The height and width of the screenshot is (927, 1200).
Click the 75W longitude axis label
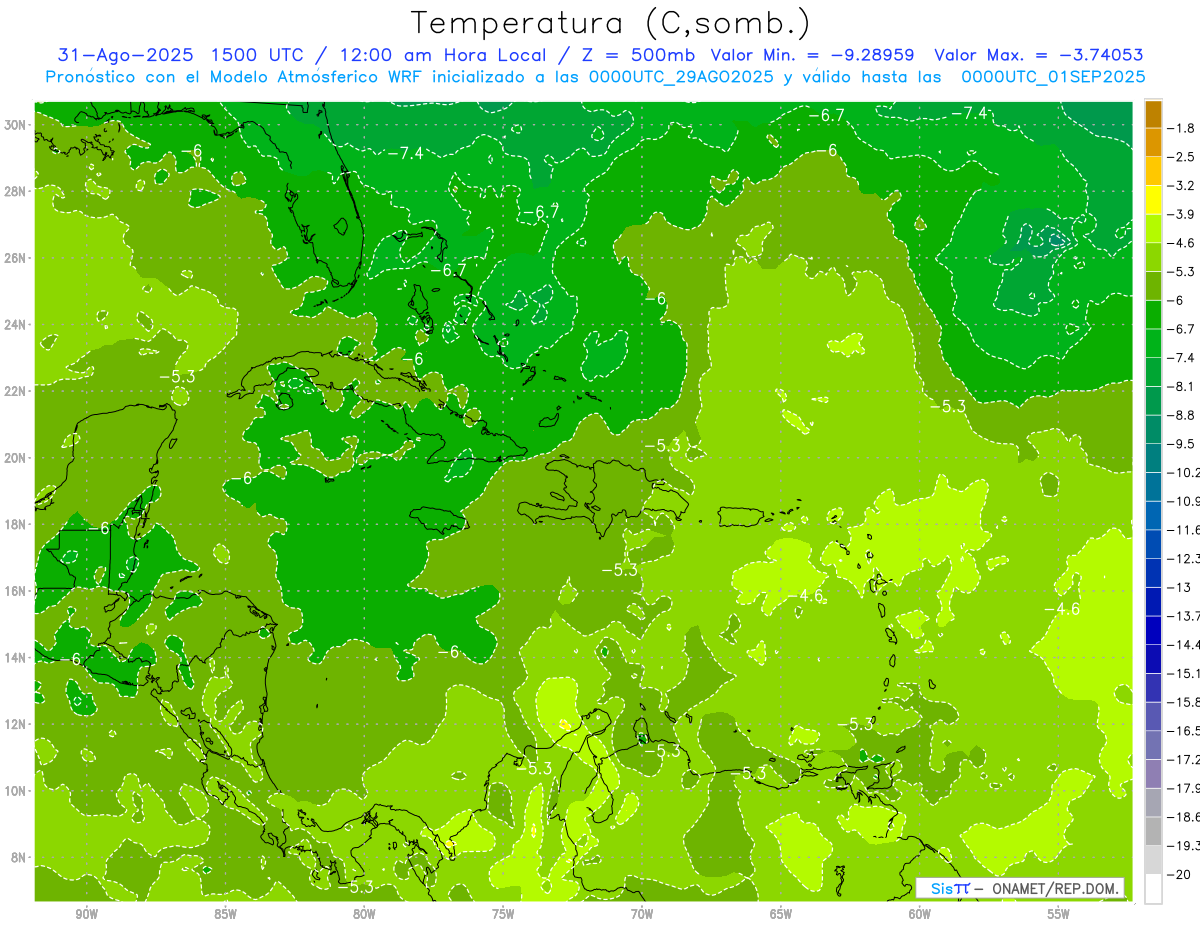503,915
